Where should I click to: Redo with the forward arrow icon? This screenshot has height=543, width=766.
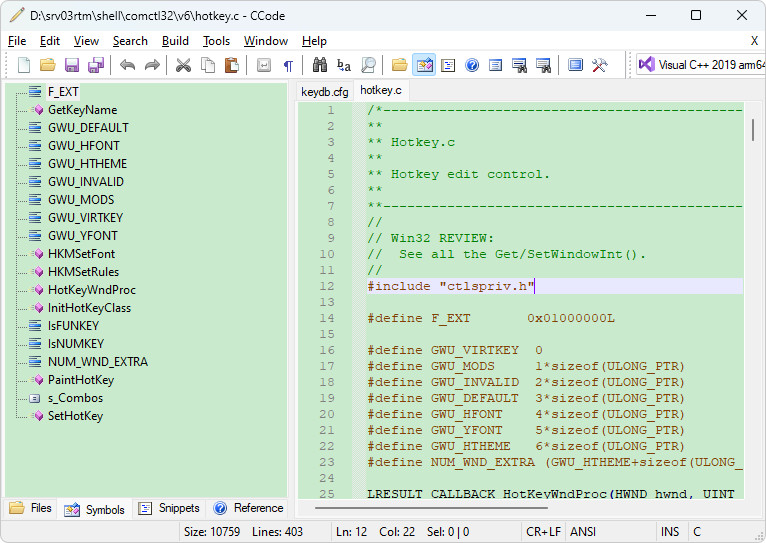pos(152,65)
